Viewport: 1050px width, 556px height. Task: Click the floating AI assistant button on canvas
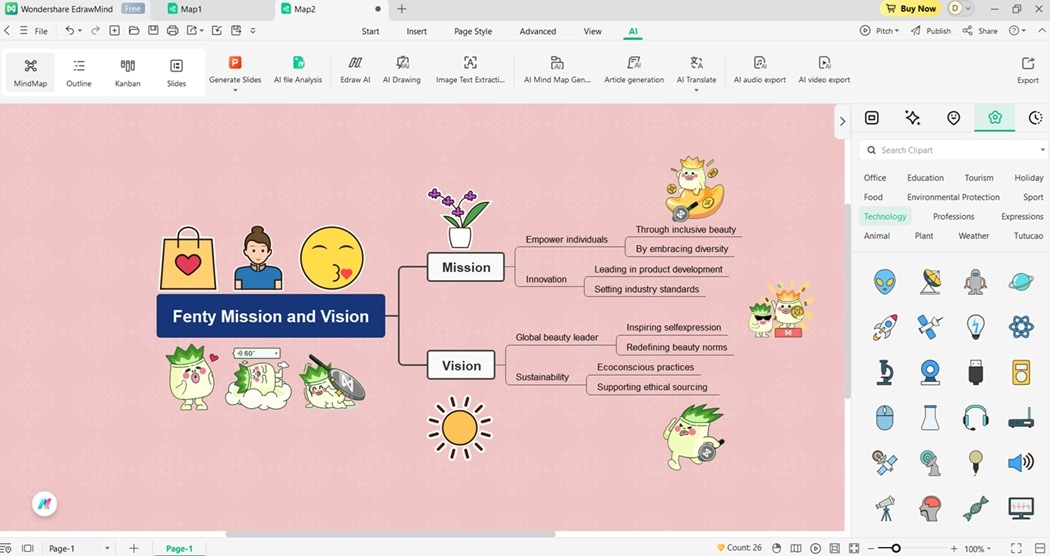click(x=45, y=504)
